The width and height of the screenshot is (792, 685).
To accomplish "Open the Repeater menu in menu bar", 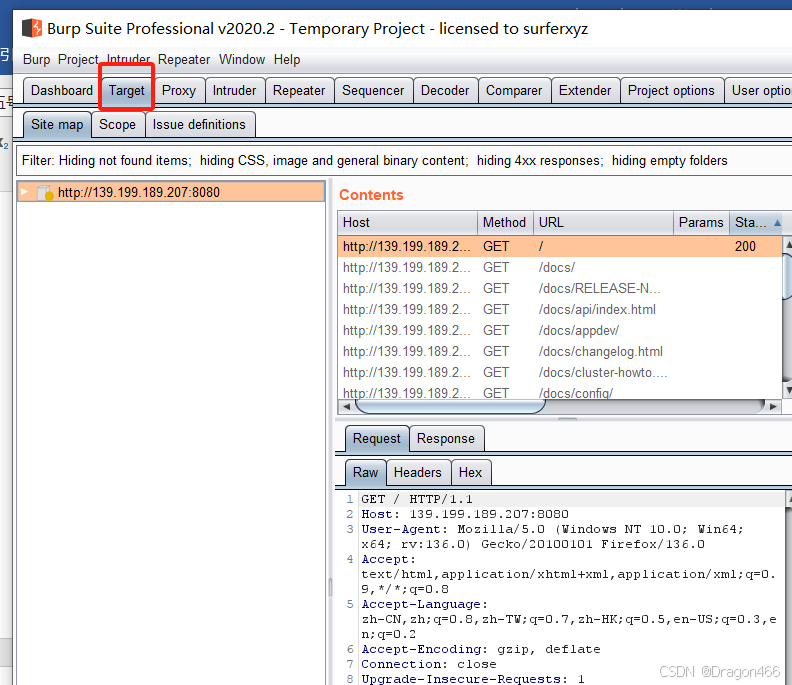I will pos(184,60).
